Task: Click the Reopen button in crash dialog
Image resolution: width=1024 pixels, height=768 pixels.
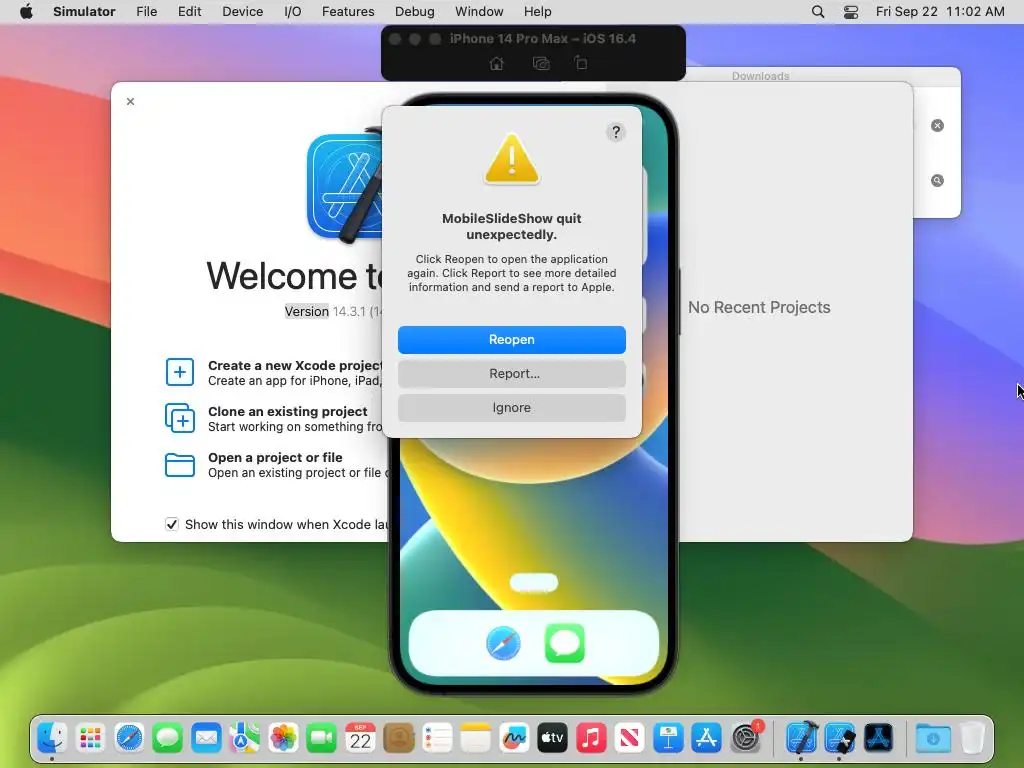Action: [511, 340]
